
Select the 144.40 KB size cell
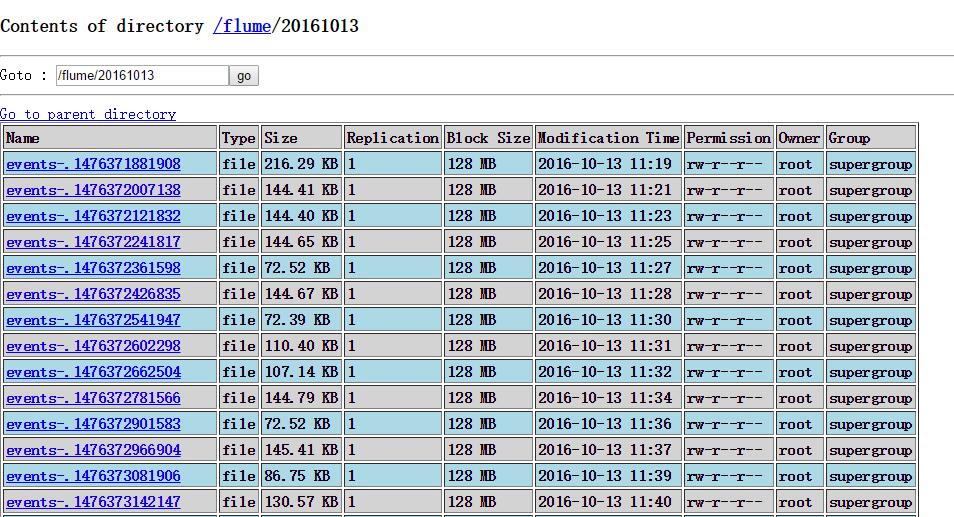click(x=301, y=217)
